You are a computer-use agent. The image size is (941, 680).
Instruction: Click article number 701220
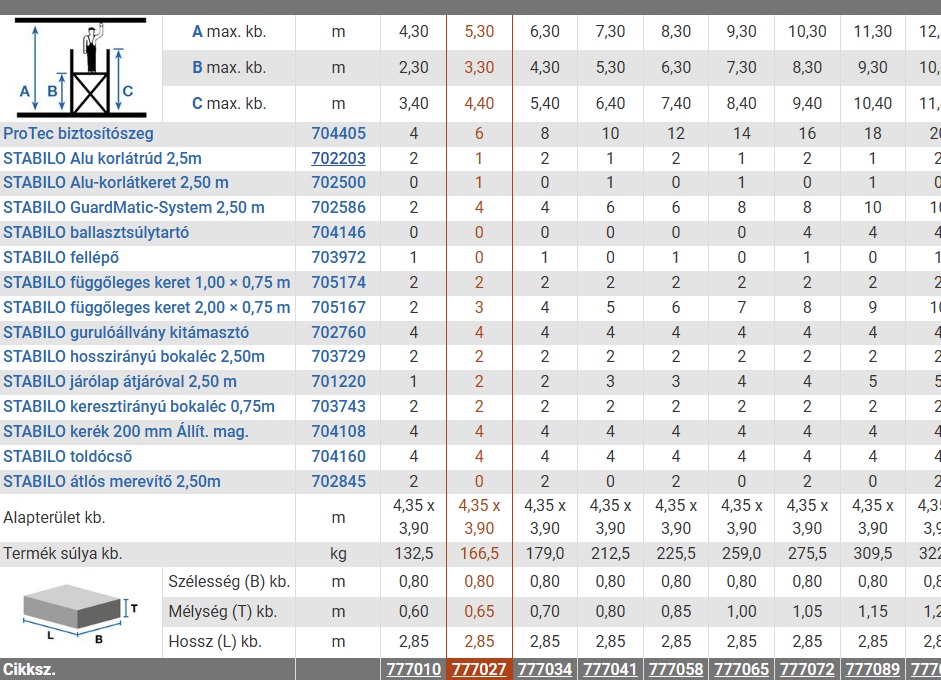tap(338, 382)
